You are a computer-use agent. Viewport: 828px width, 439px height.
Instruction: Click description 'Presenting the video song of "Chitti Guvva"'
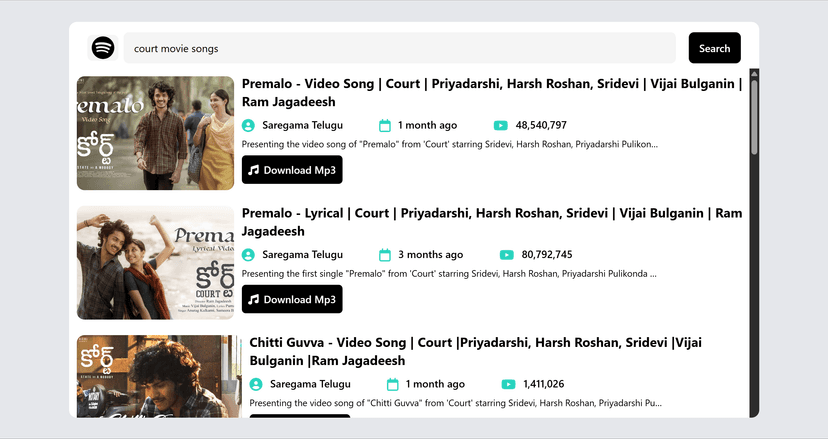tap(456, 403)
